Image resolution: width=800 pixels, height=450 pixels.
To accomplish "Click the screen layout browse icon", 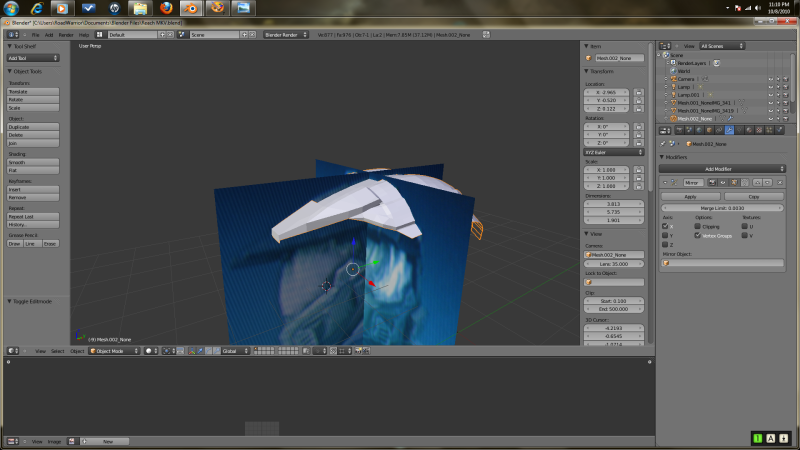I will click(99, 35).
